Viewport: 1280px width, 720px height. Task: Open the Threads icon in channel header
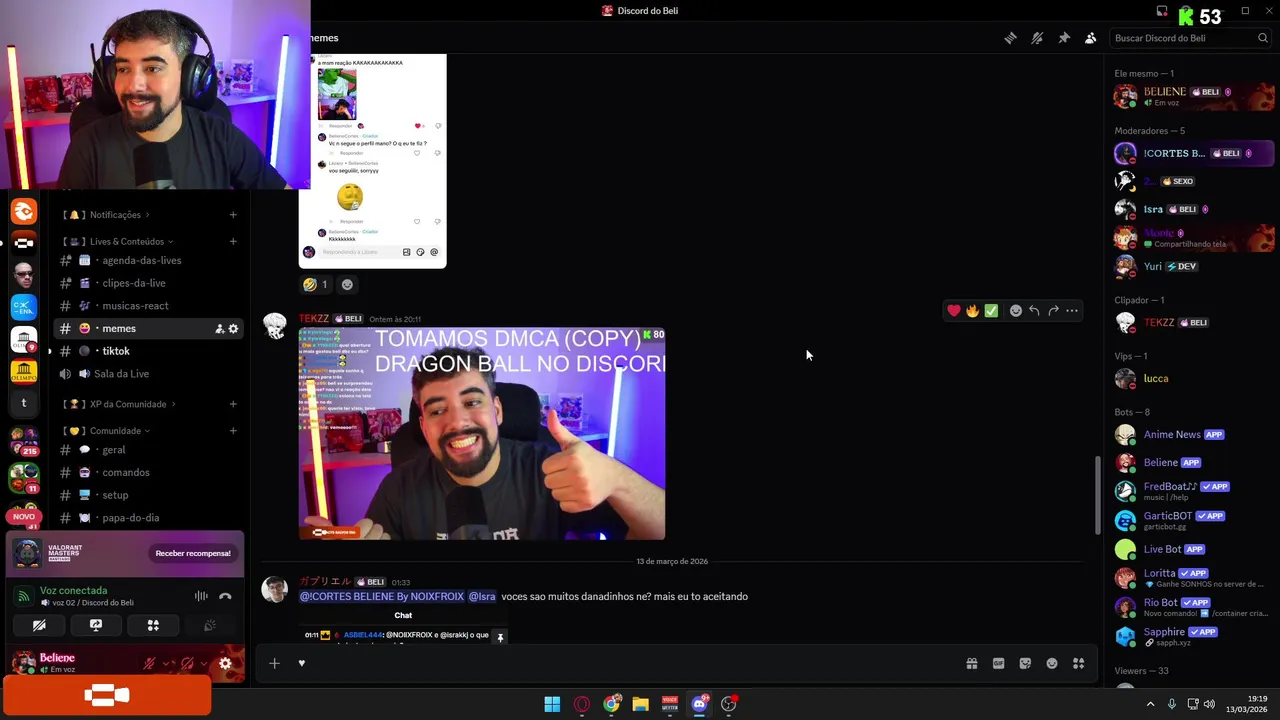(1011, 38)
